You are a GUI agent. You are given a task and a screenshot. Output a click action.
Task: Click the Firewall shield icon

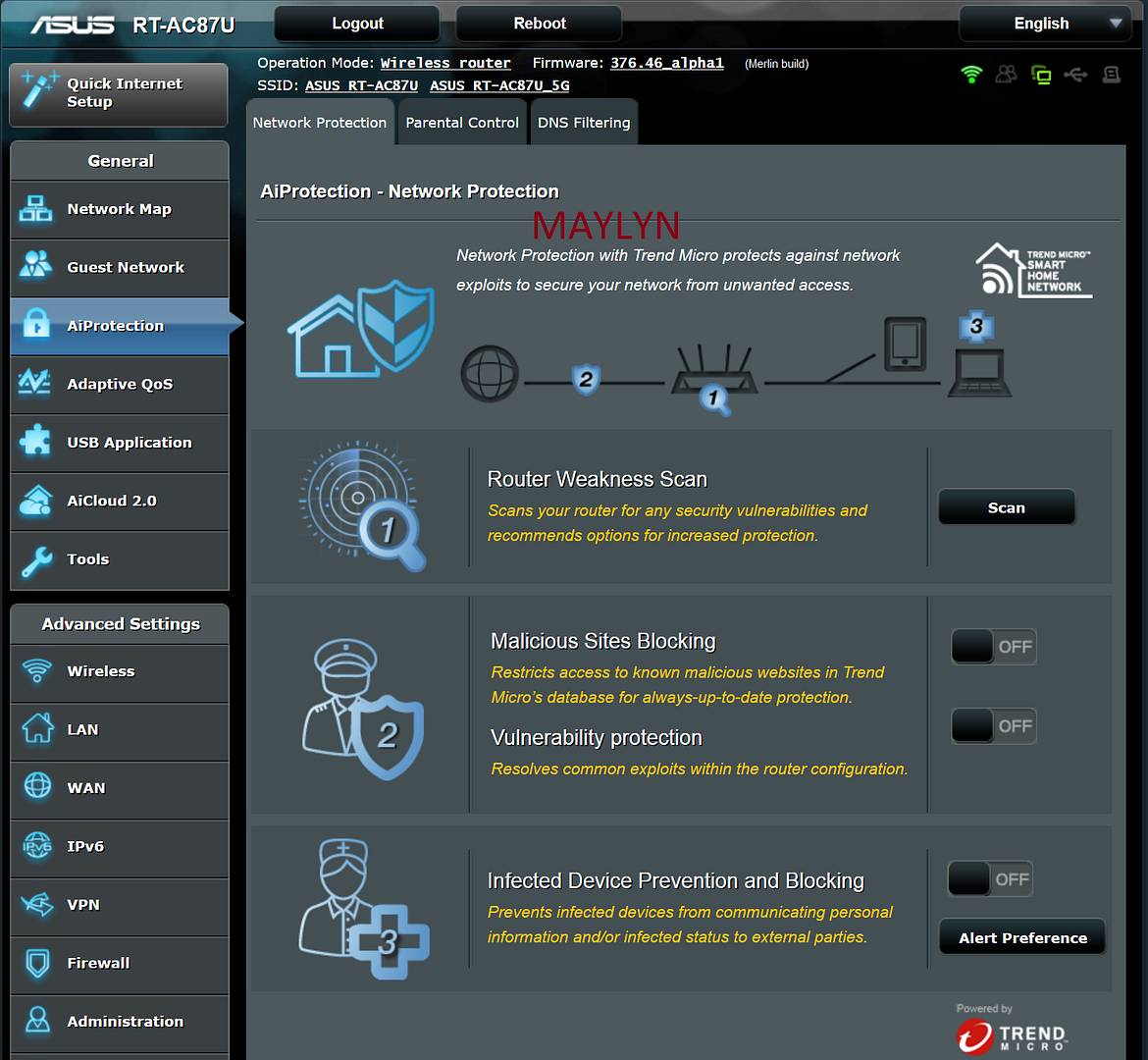point(37,963)
